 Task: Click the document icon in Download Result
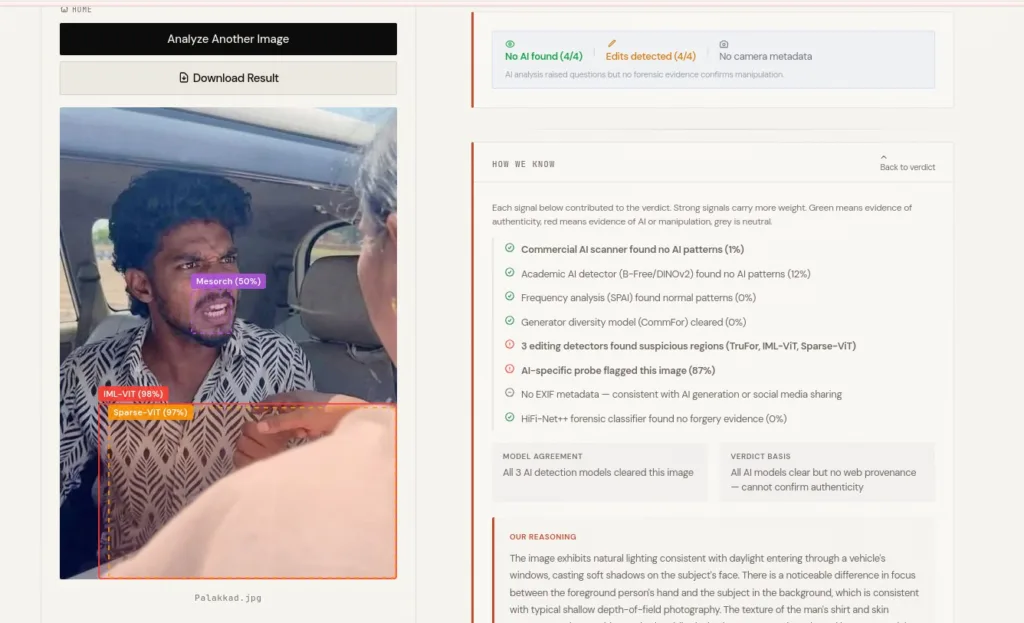[184, 78]
